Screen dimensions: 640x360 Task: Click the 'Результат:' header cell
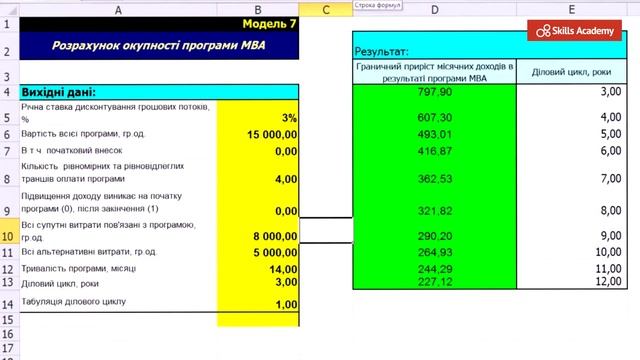490,45
